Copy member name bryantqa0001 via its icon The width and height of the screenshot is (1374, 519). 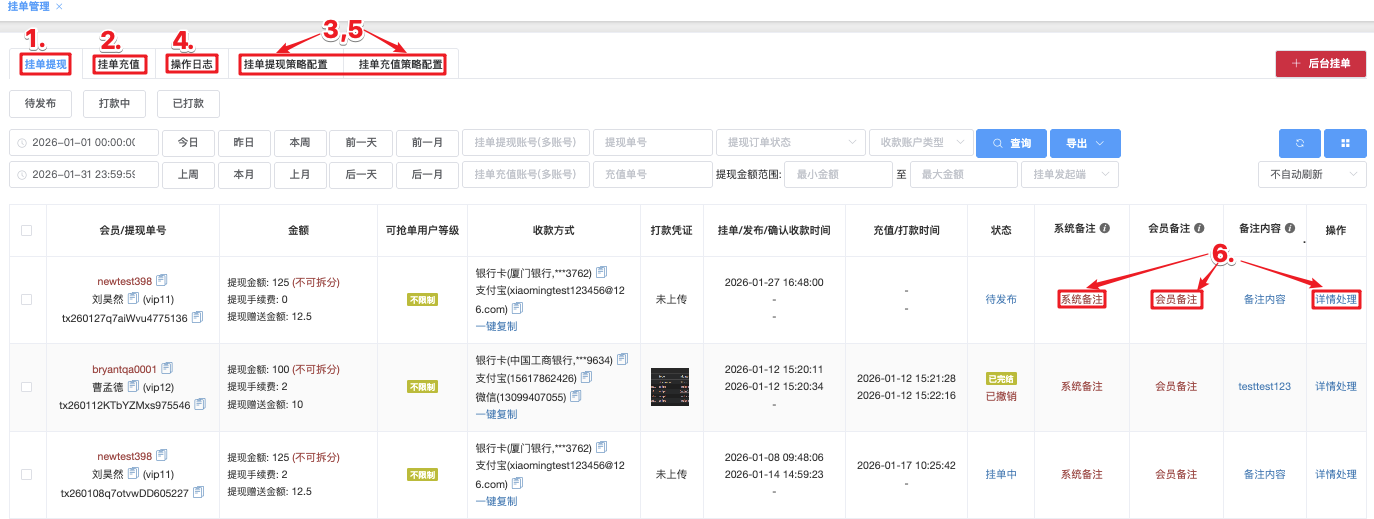[166, 368]
